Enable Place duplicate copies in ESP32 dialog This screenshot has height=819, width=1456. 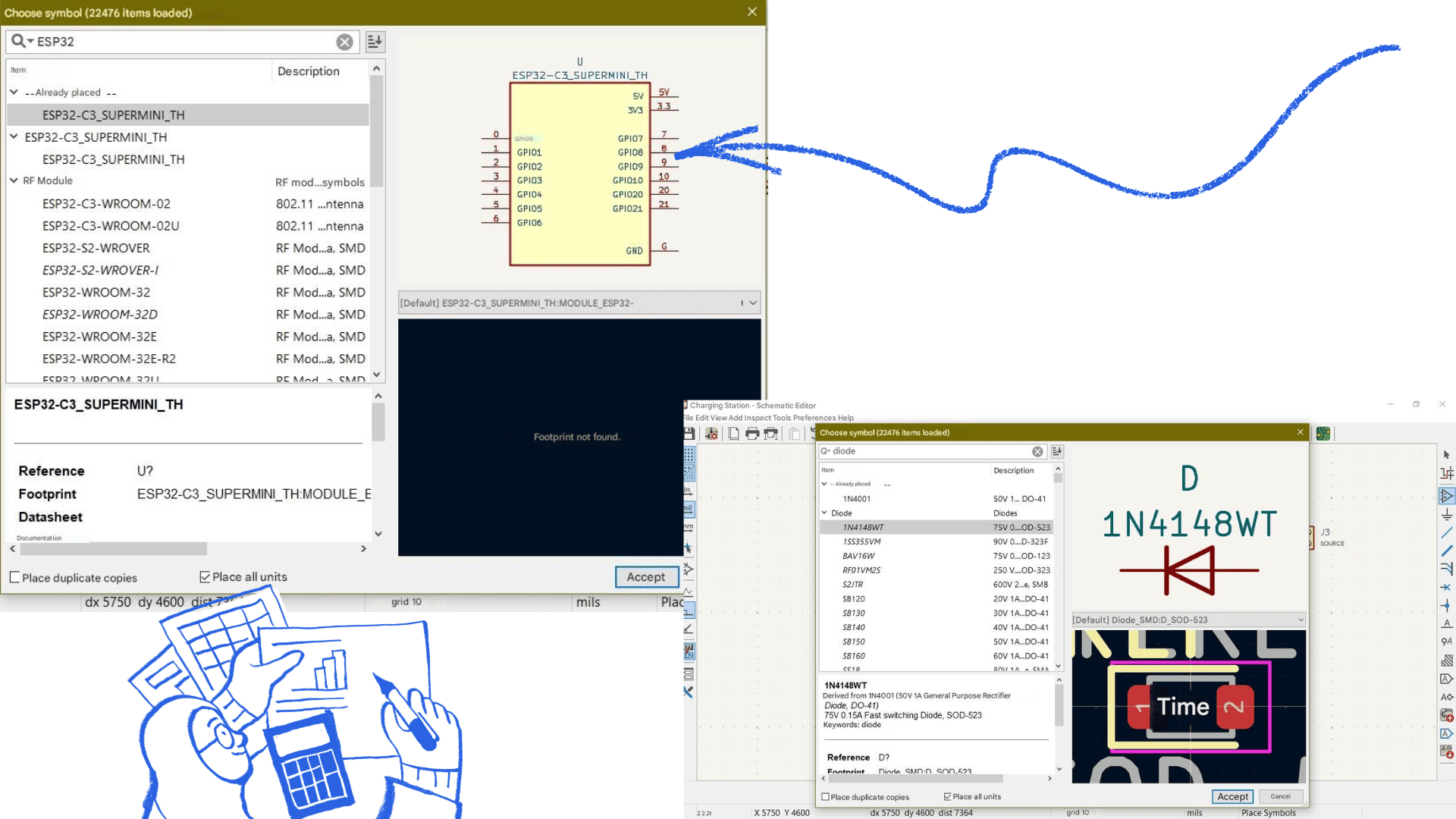click(x=14, y=577)
